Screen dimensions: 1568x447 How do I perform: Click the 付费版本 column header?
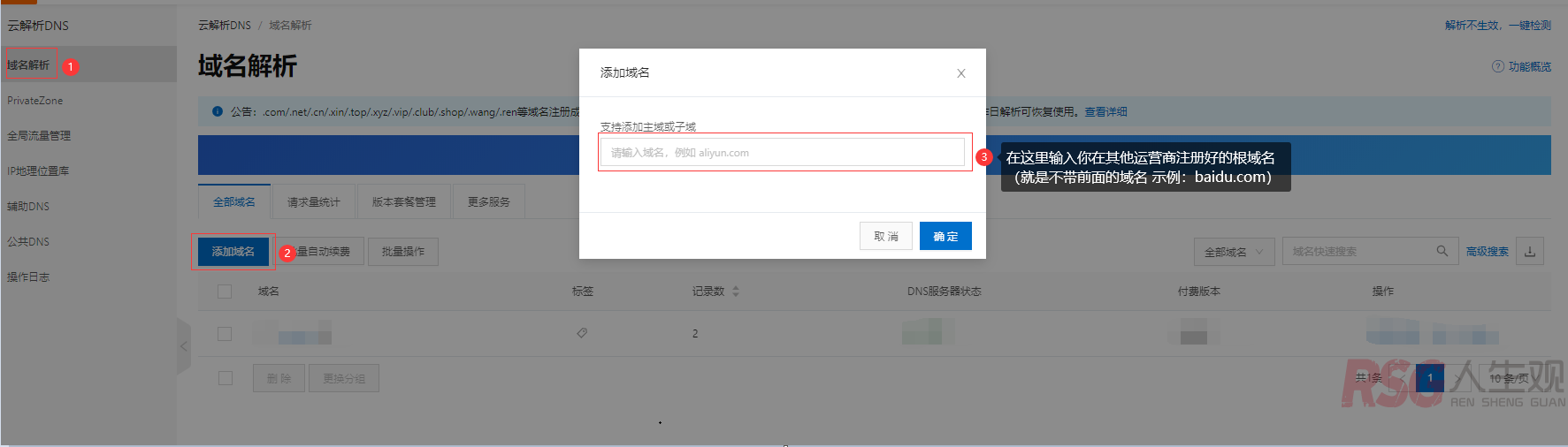click(x=1199, y=292)
